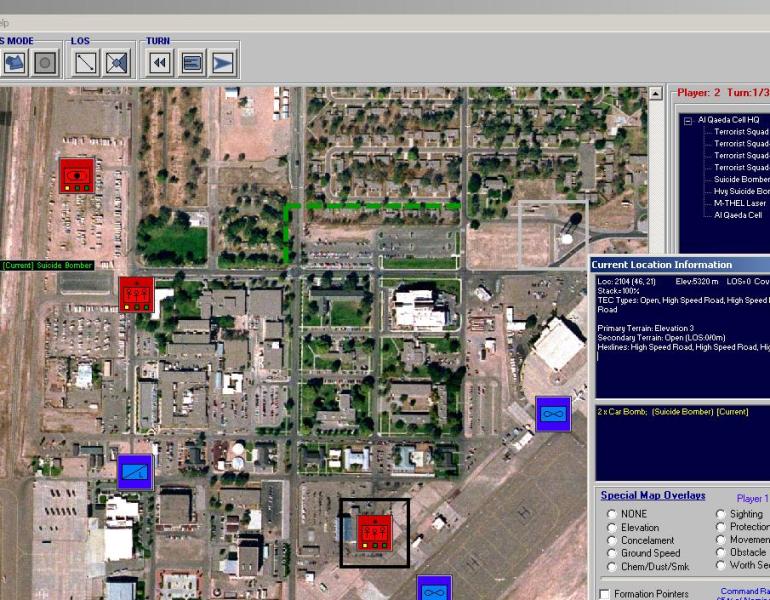Click the Special Map Overlays heading
Image resolution: width=770 pixels, height=600 pixels.
click(x=652, y=496)
